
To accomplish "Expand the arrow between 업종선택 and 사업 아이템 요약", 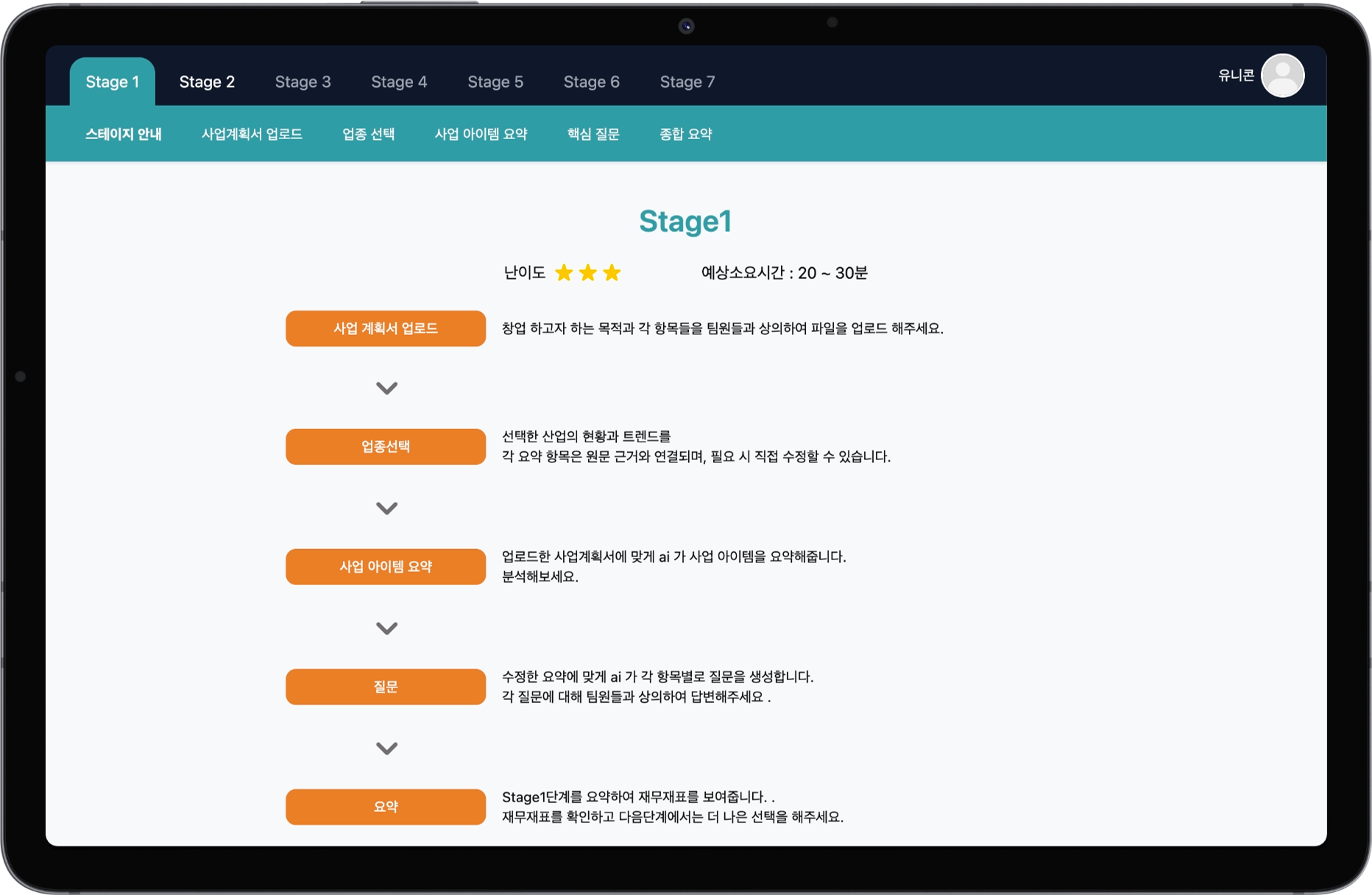I will tap(385, 508).
